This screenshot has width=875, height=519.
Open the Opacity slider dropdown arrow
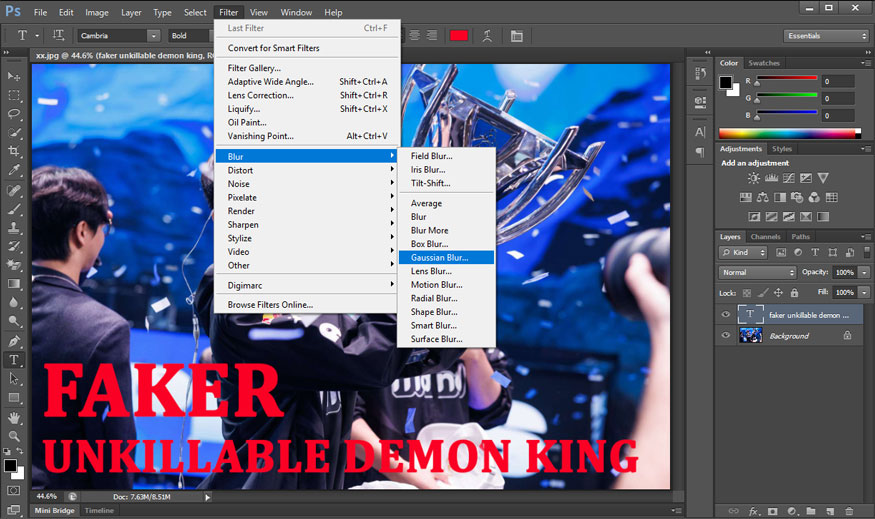coord(864,272)
